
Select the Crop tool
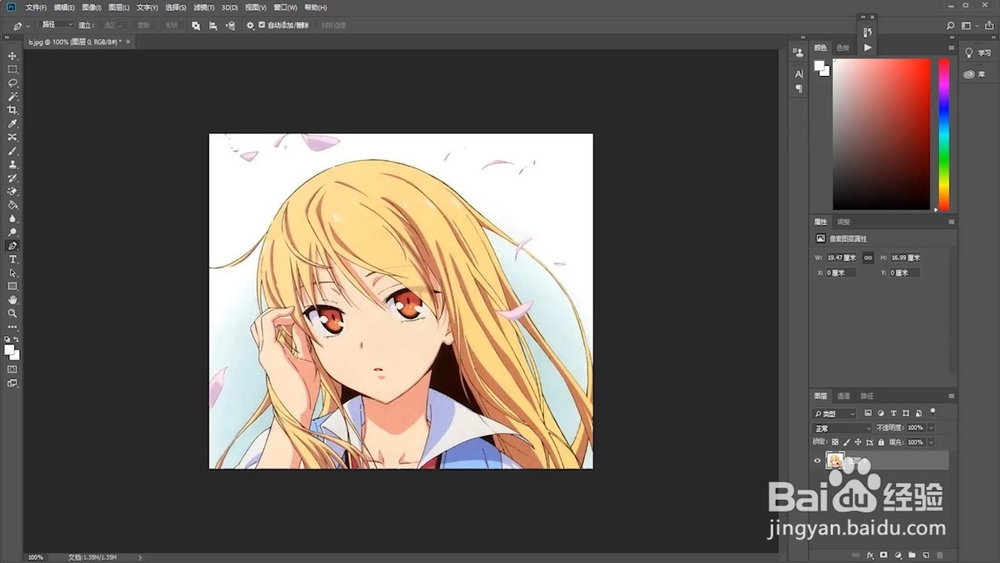[x=12, y=110]
